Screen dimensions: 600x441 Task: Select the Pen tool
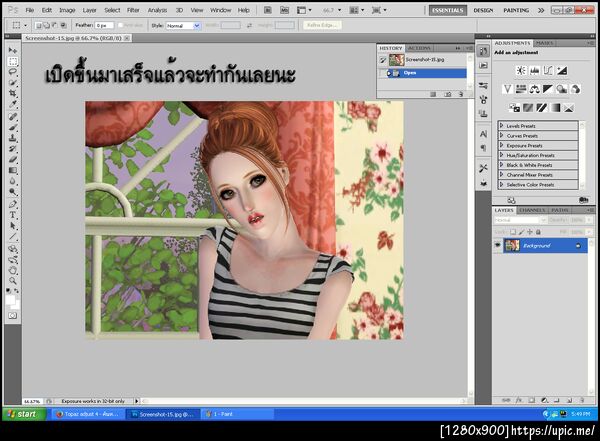[x=13, y=204]
